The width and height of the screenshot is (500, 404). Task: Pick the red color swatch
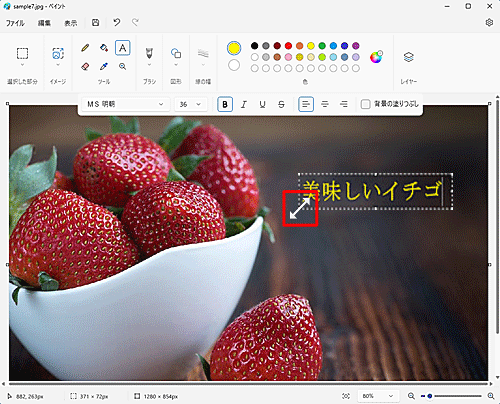coord(288,46)
